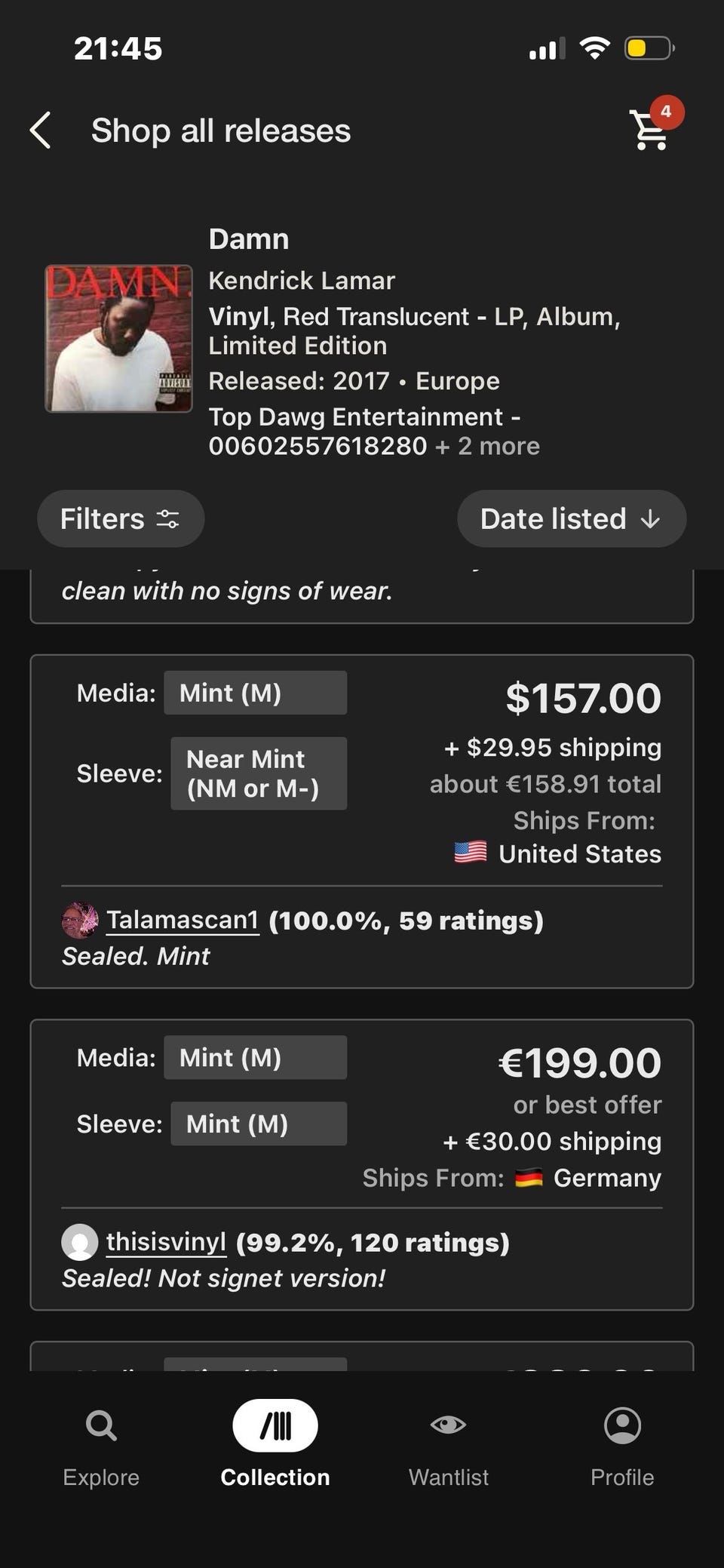The width and height of the screenshot is (724, 1568).
Task: Tap the Explore magnifier icon
Action: 101,1425
